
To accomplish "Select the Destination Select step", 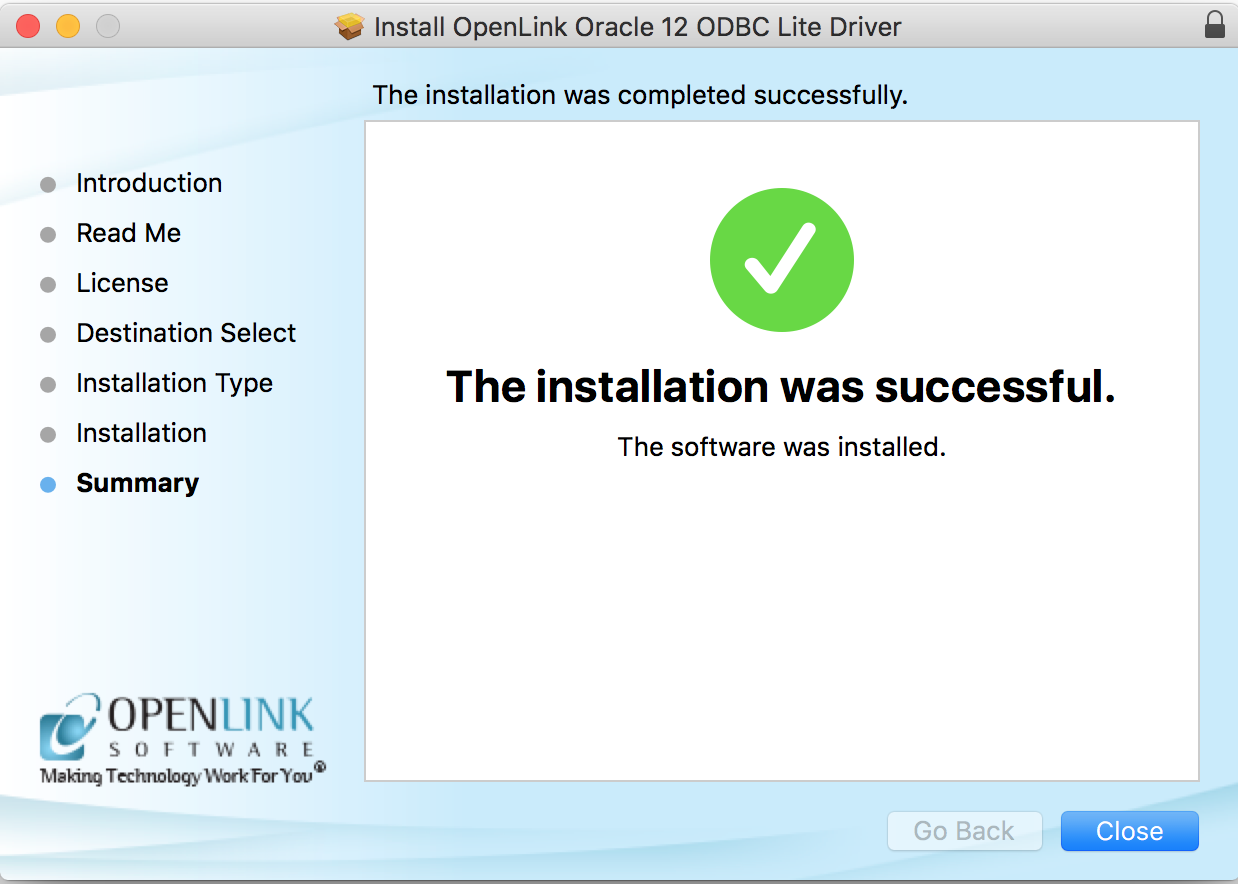I will 186,333.
